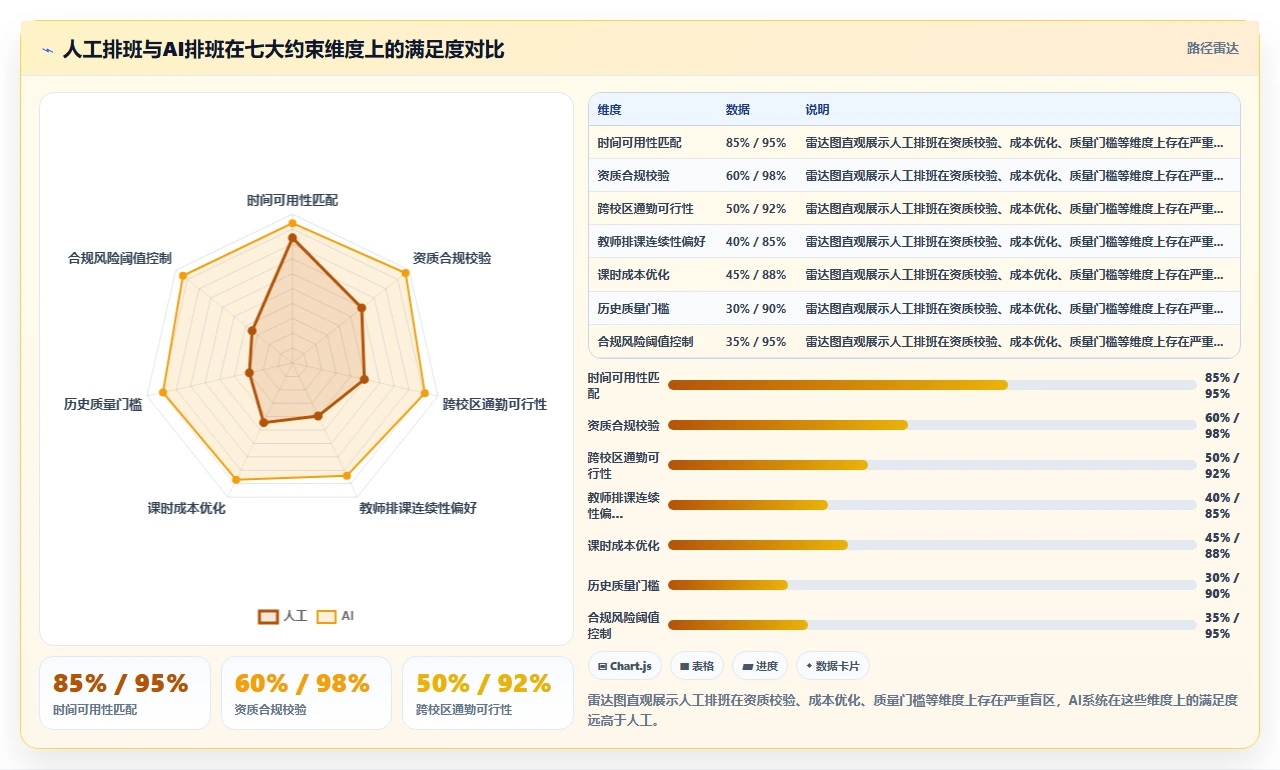Select table row 时间可用性匹配
Image resolution: width=1280 pixels, height=770 pixels.
pos(914,142)
